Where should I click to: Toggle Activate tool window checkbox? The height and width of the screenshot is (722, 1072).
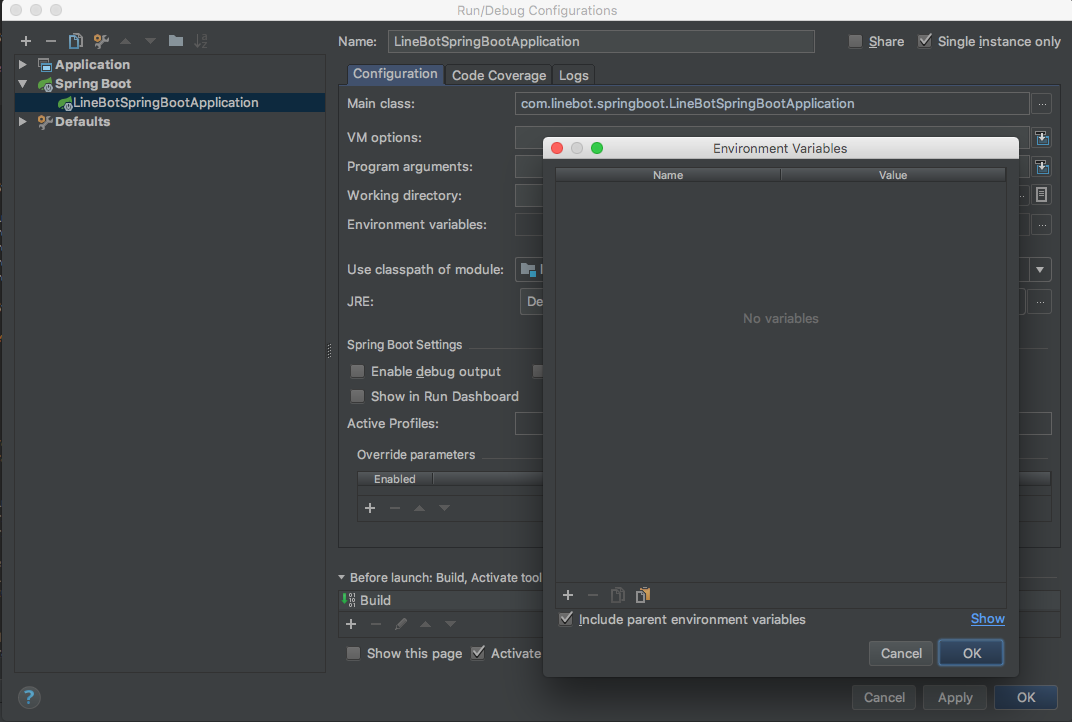478,653
